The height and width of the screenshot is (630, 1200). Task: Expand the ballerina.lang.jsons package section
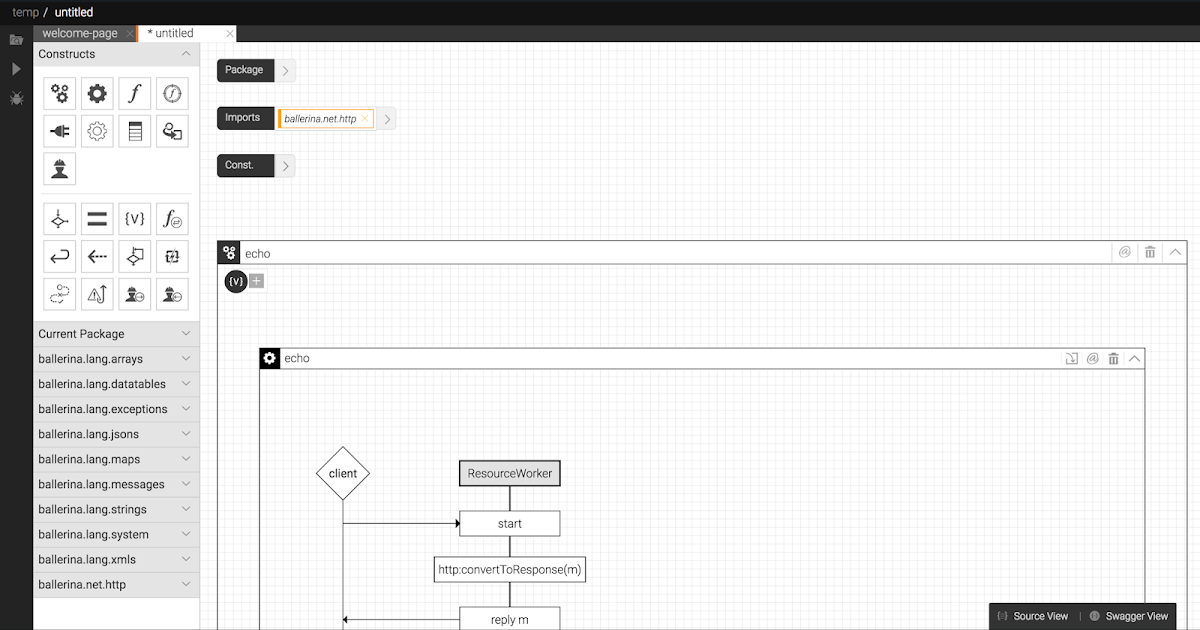186,433
